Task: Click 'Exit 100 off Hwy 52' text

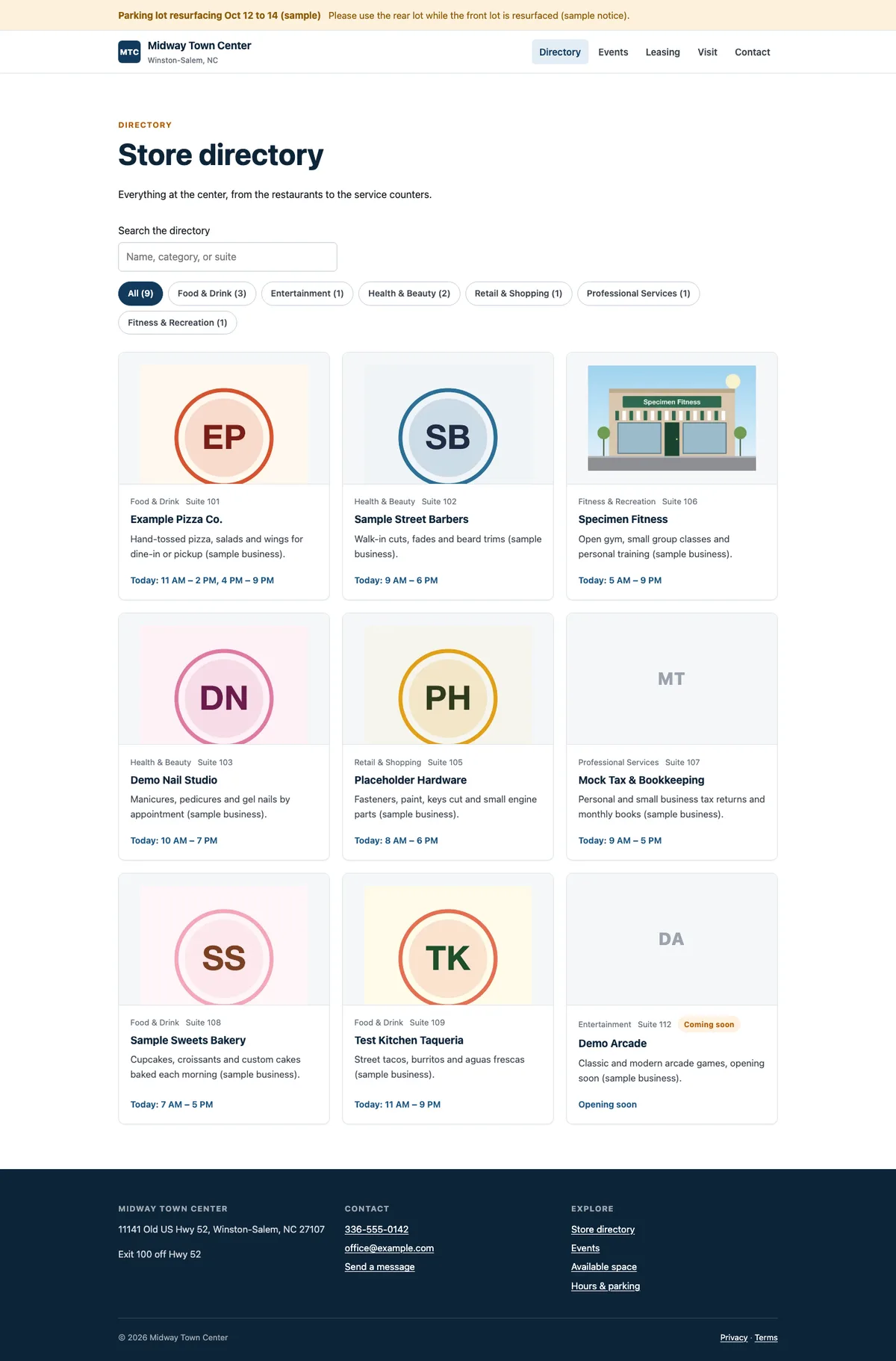Action: (x=160, y=1254)
